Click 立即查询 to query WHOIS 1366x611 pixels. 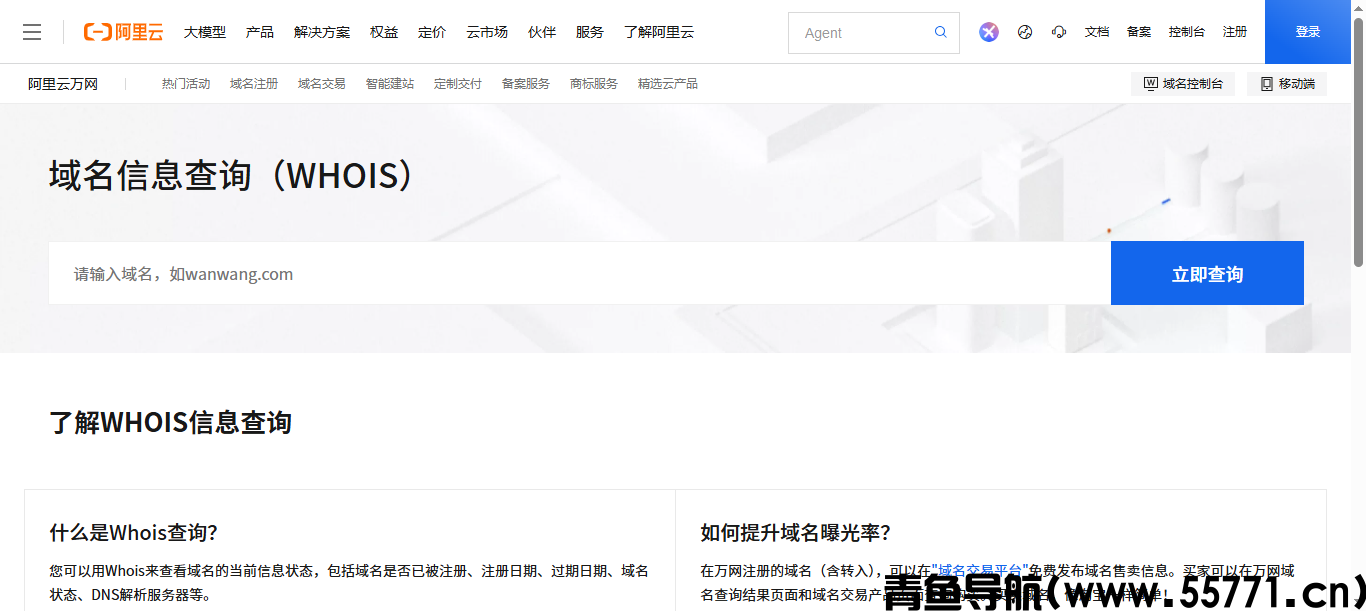tap(1207, 273)
